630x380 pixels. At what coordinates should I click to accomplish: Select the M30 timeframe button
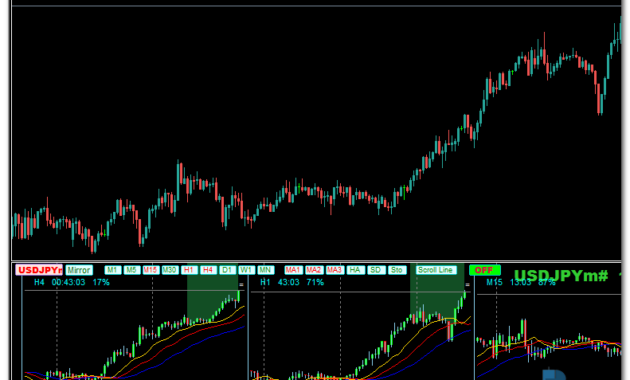pos(170,270)
